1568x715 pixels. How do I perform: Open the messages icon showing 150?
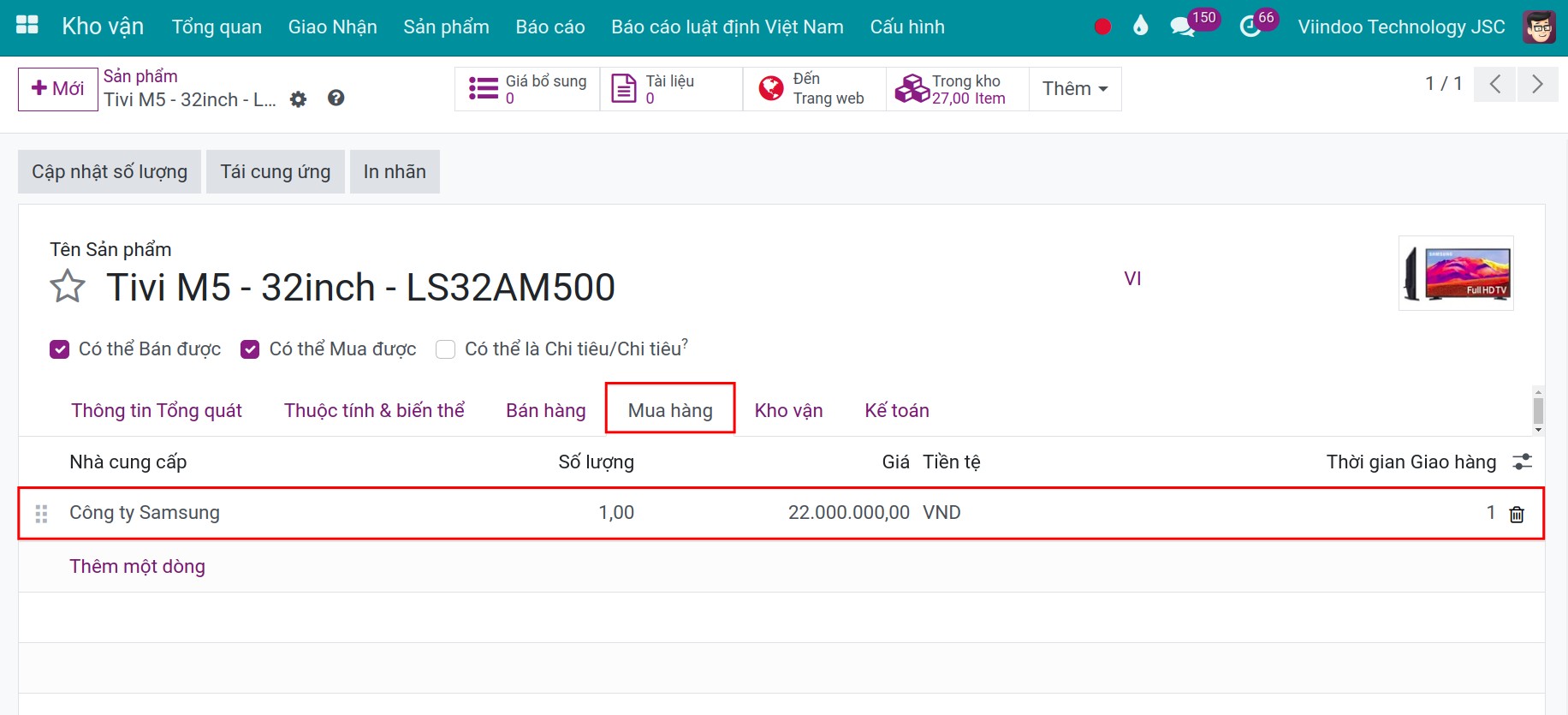[1182, 27]
